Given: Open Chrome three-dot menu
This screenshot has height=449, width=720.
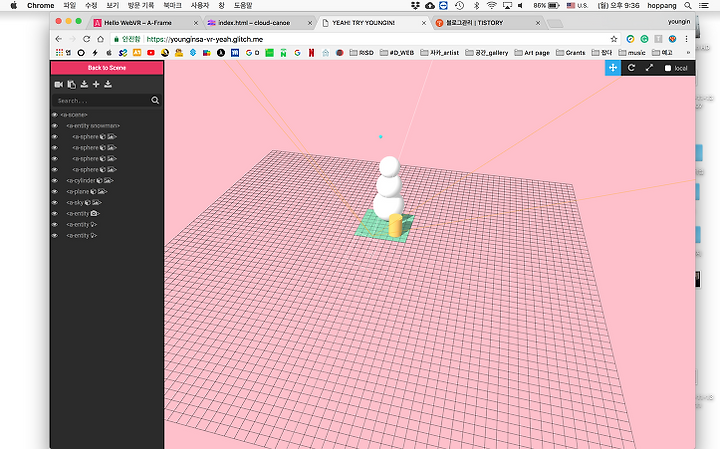Looking at the screenshot, I should pyautogui.click(x=686, y=39).
